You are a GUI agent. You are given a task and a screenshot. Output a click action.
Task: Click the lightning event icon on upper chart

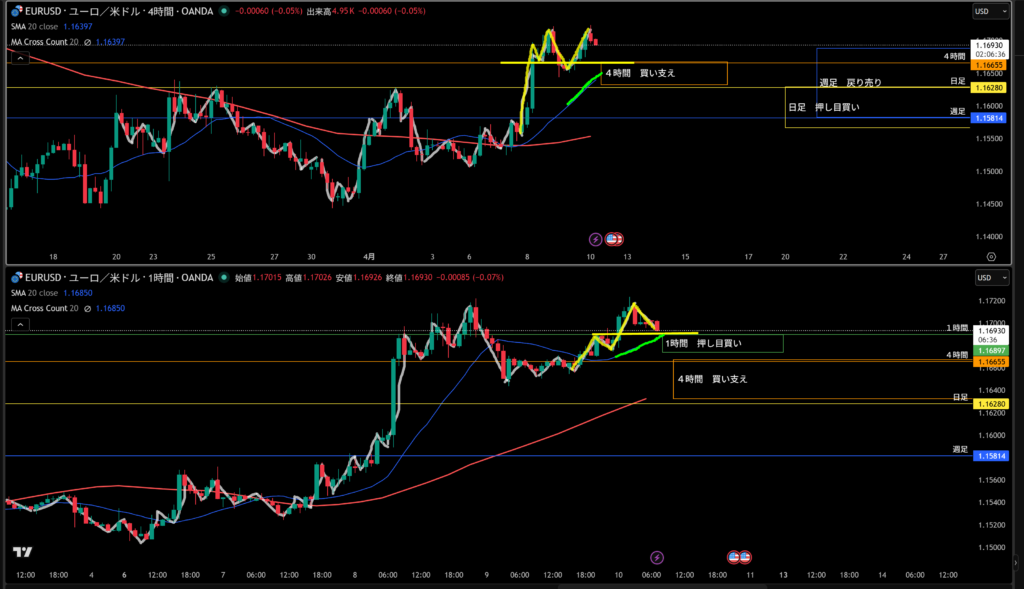(x=596, y=239)
